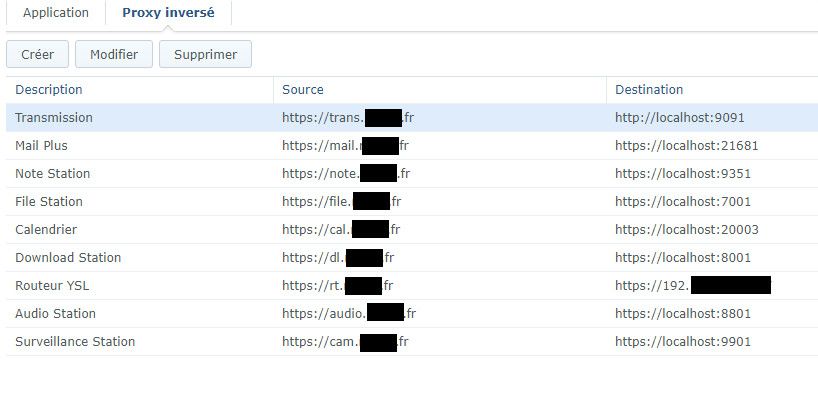Select the File Station rule row
The height and width of the screenshot is (395, 818).
[412, 201]
